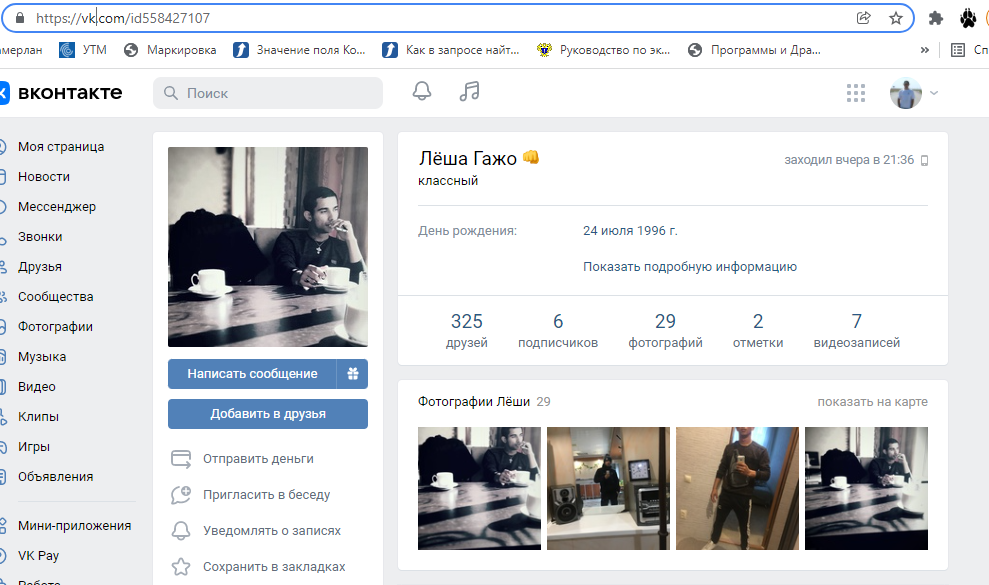This screenshot has width=989, height=585.
Task: Click the Уведомлять о записях bell icon
Action: click(181, 531)
